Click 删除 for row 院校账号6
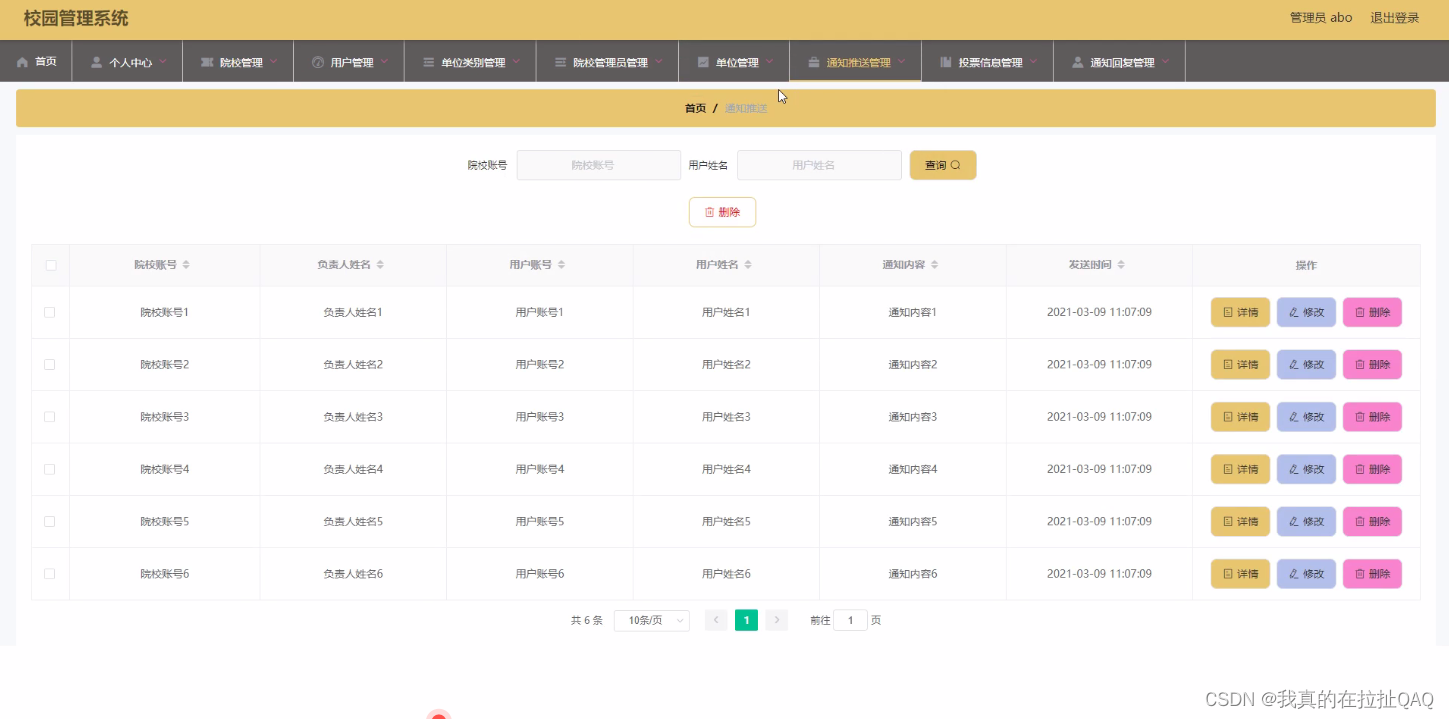The image size is (1449, 719). pos(1372,574)
